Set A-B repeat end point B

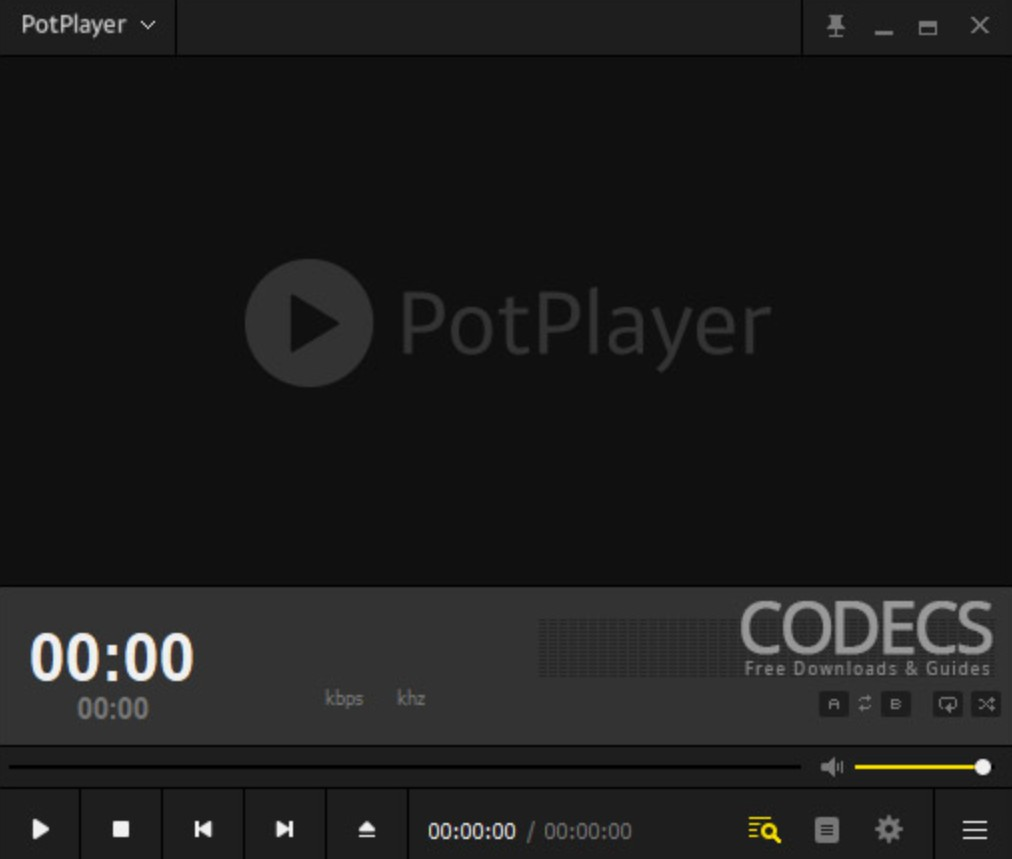click(896, 704)
